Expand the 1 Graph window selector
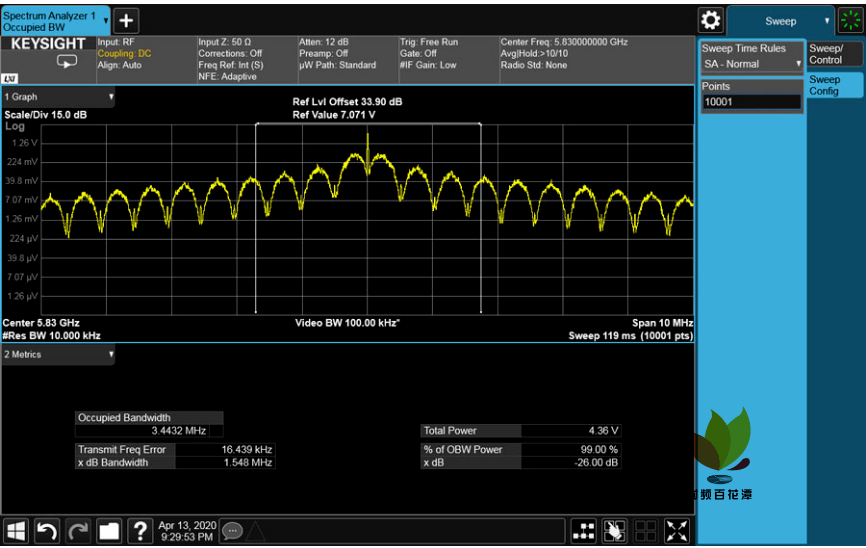This screenshot has height=548, width=866. click(x=58, y=97)
